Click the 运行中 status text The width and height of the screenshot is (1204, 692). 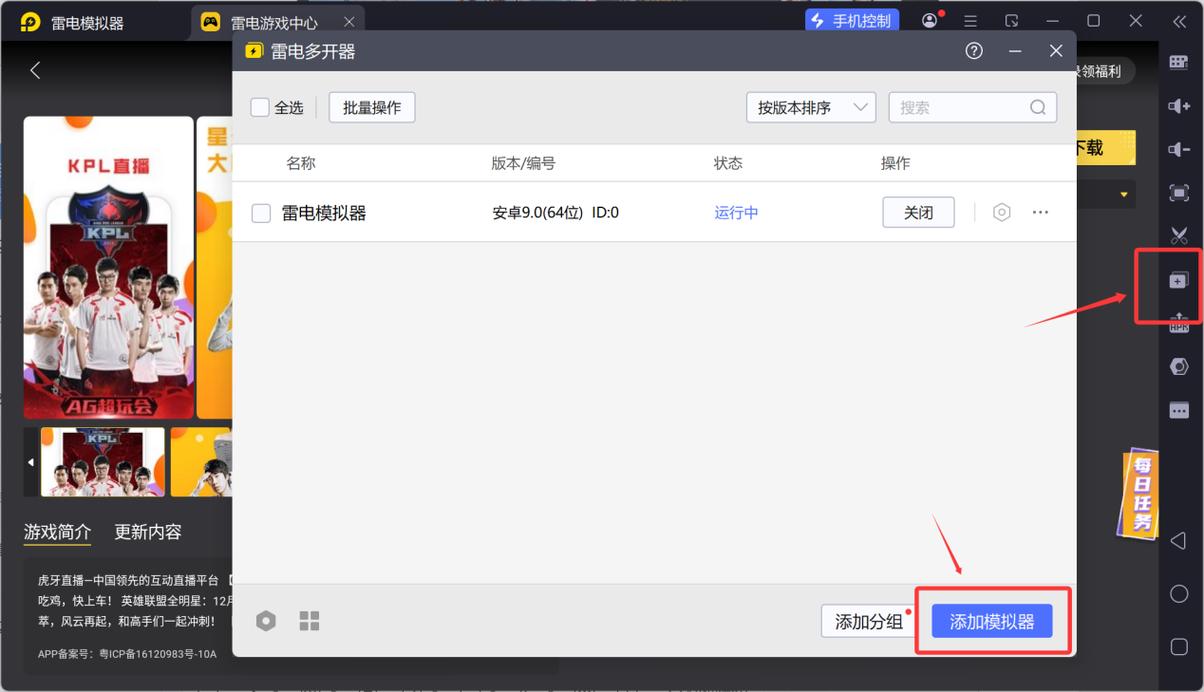736,212
